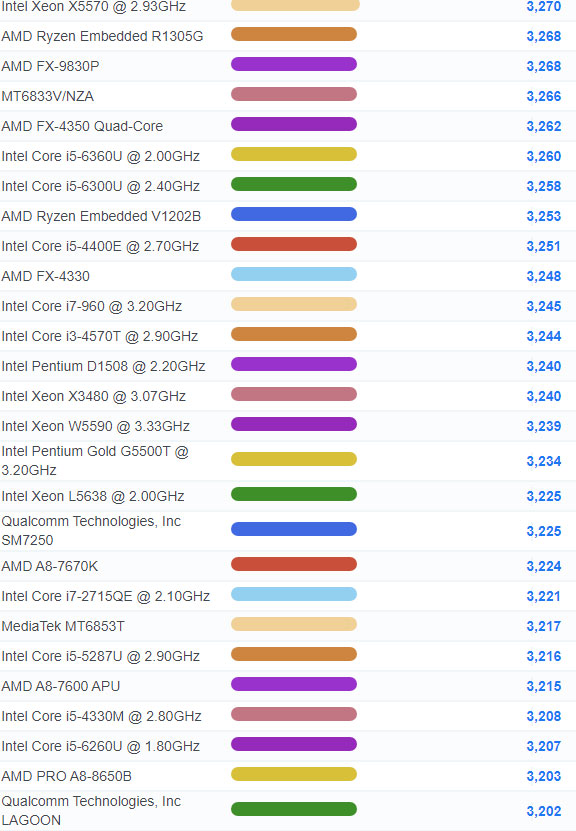This screenshot has width=576, height=831.
Task: Select the 3,258 score value
Action: [544, 186]
